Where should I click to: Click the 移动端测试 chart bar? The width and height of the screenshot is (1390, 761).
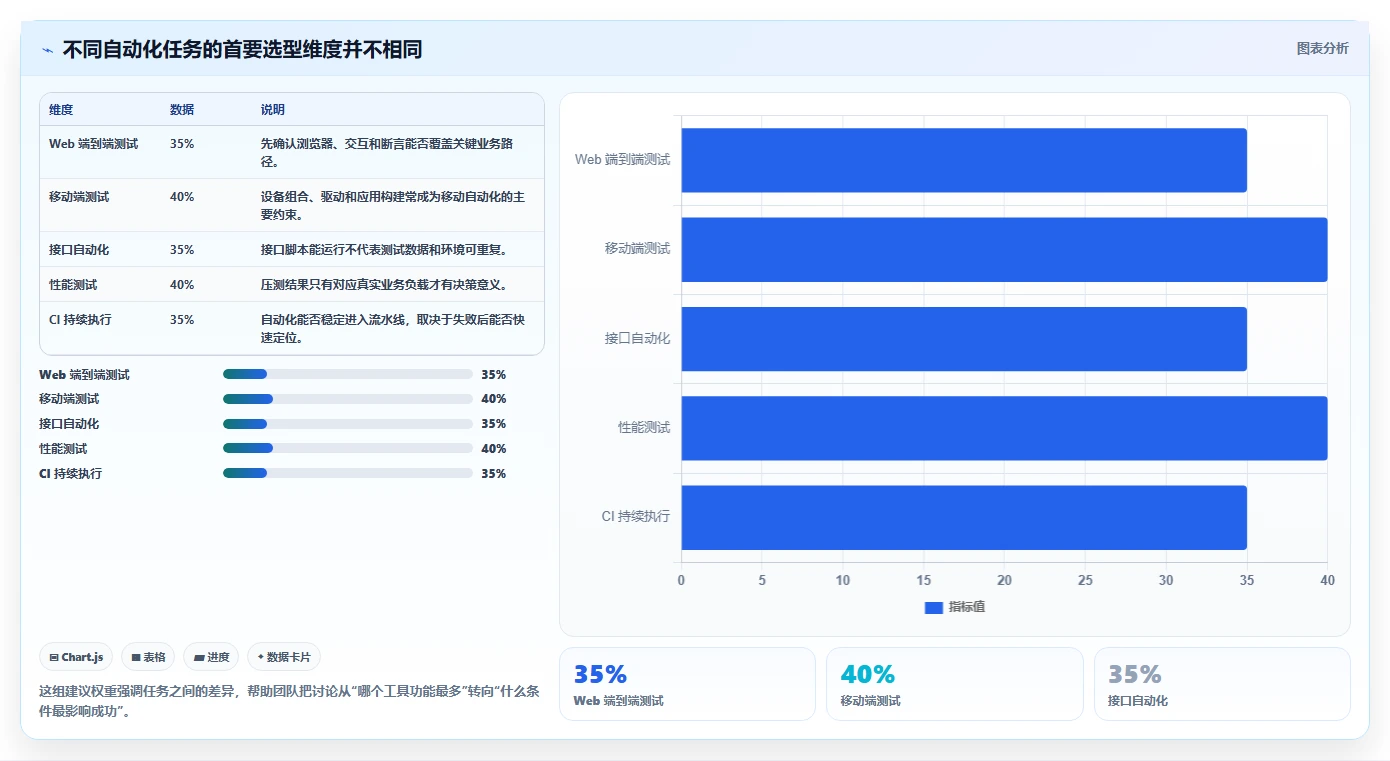[1004, 249]
